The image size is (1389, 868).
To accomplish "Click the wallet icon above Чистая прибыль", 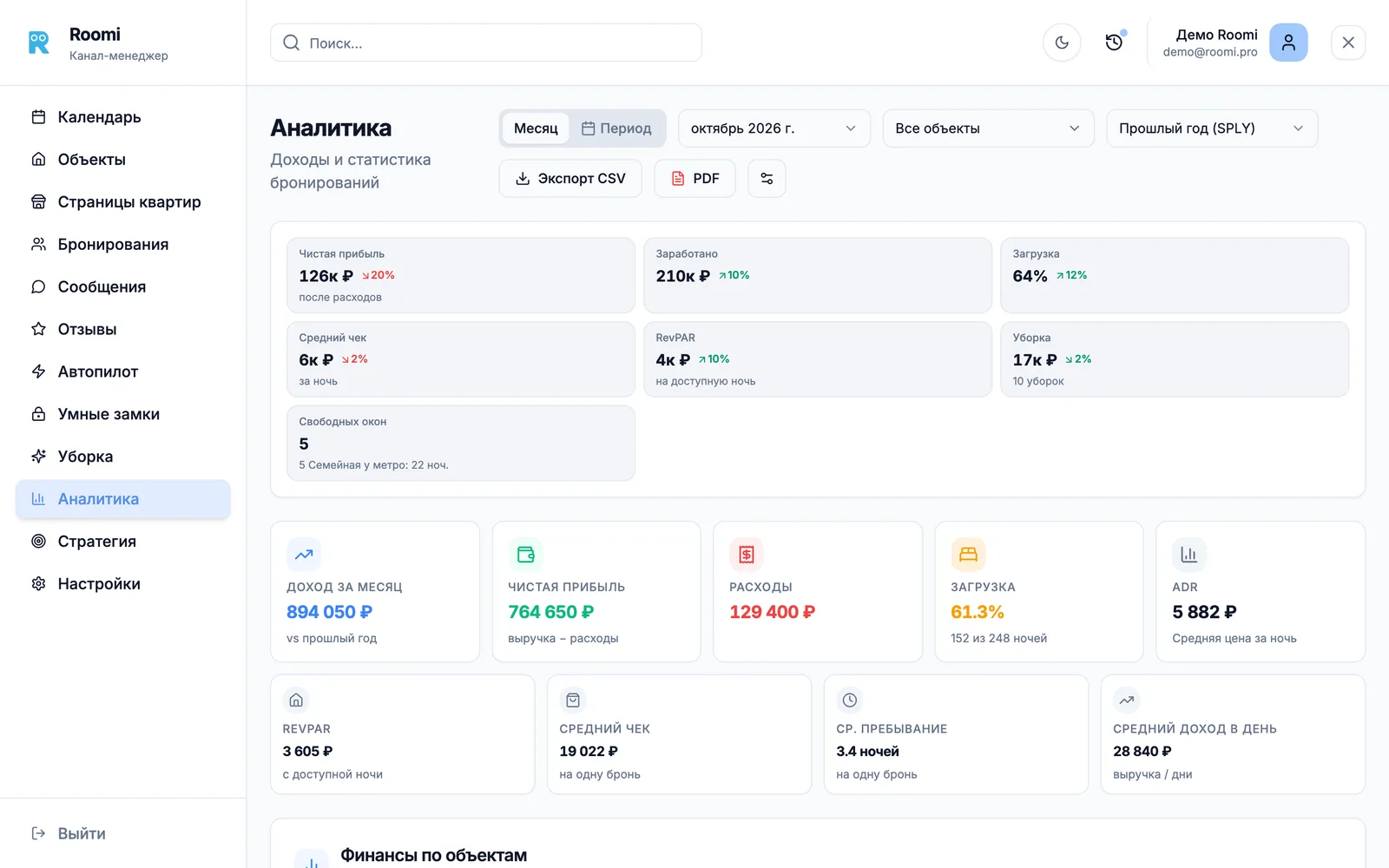I will pos(525,555).
